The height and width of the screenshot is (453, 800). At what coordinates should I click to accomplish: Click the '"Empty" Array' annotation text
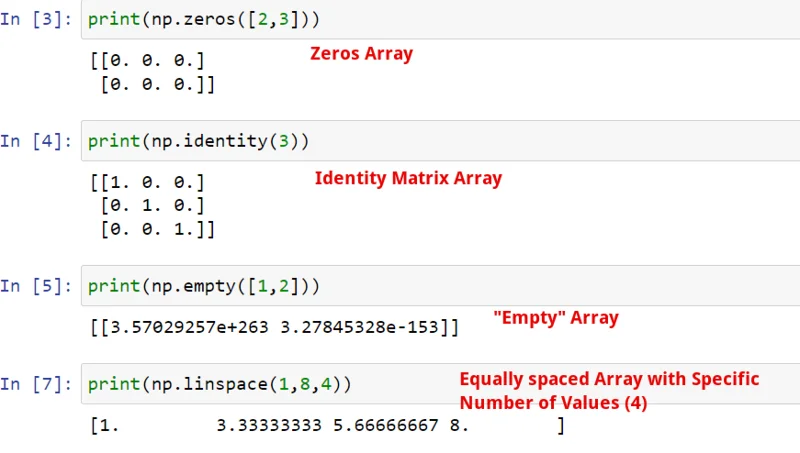pos(556,318)
